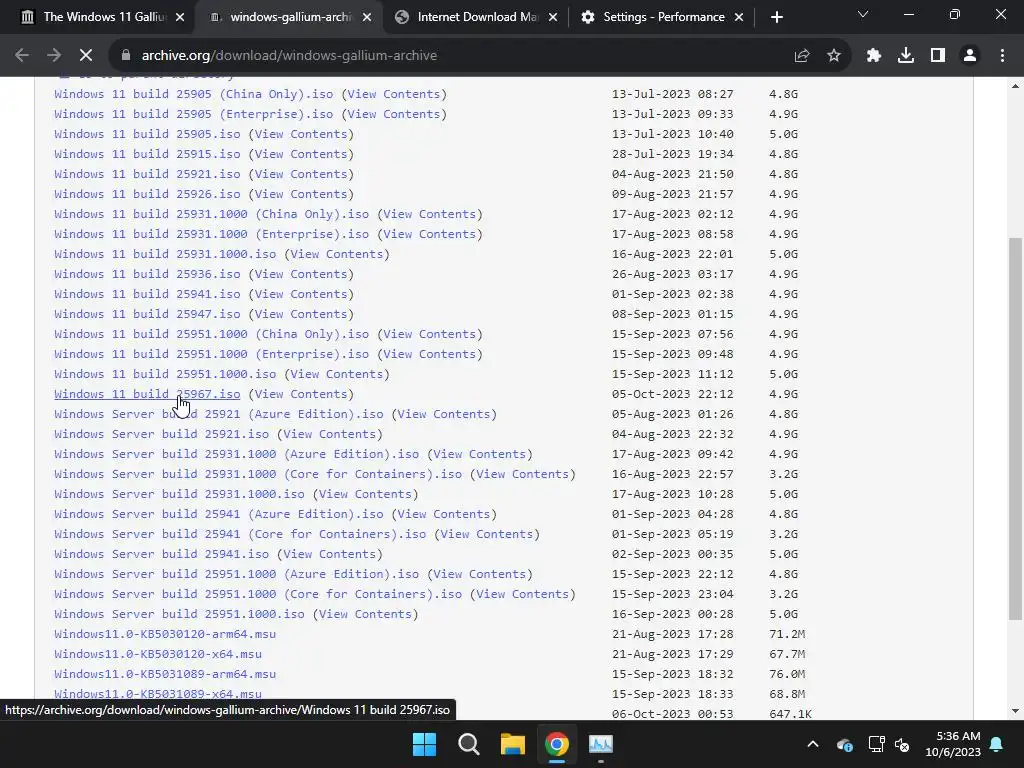Switch to The Windows 11 Gallium tab
This screenshot has width=1024, height=768.
(x=104, y=17)
